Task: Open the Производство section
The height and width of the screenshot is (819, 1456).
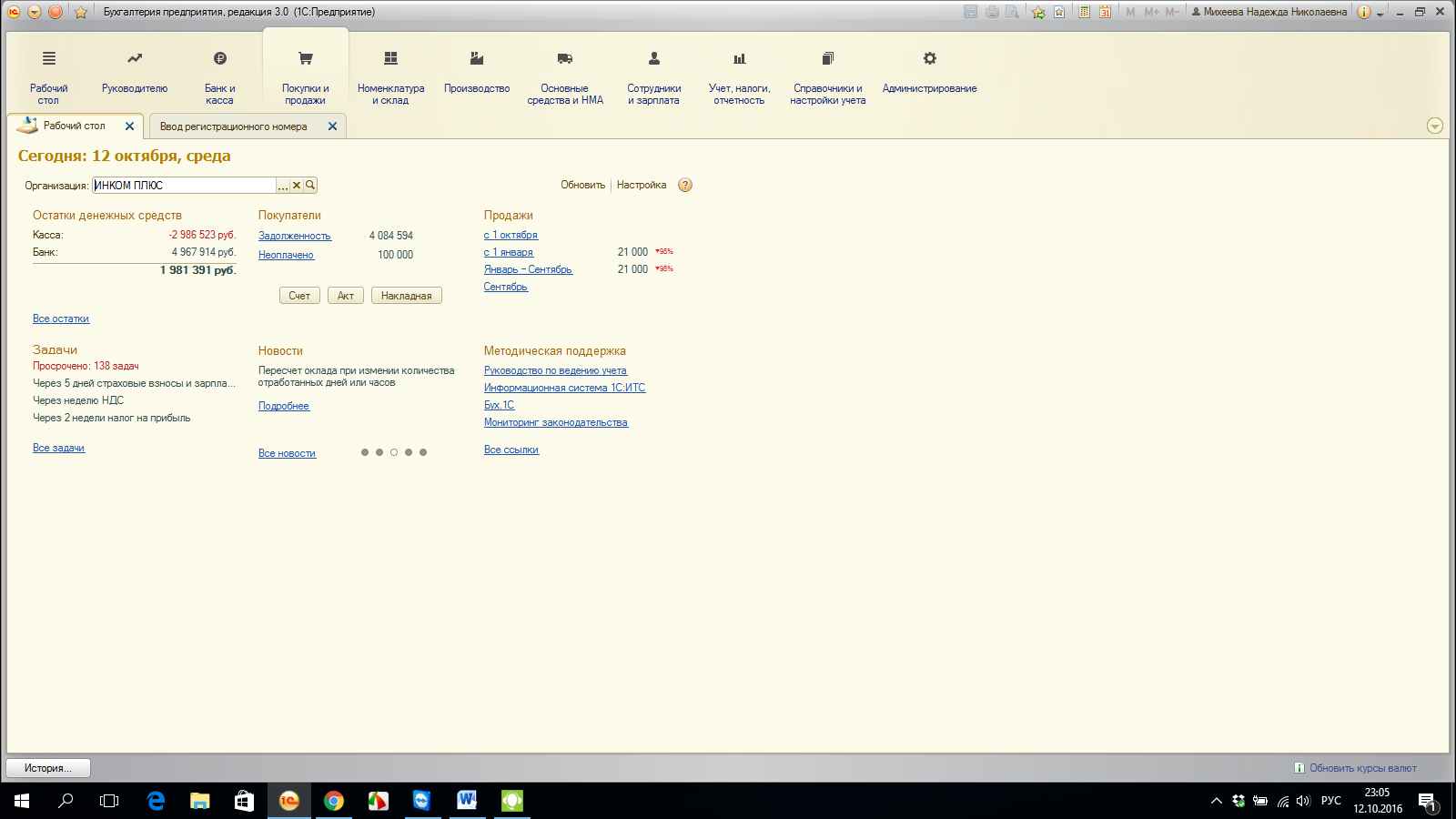Action: click(477, 74)
